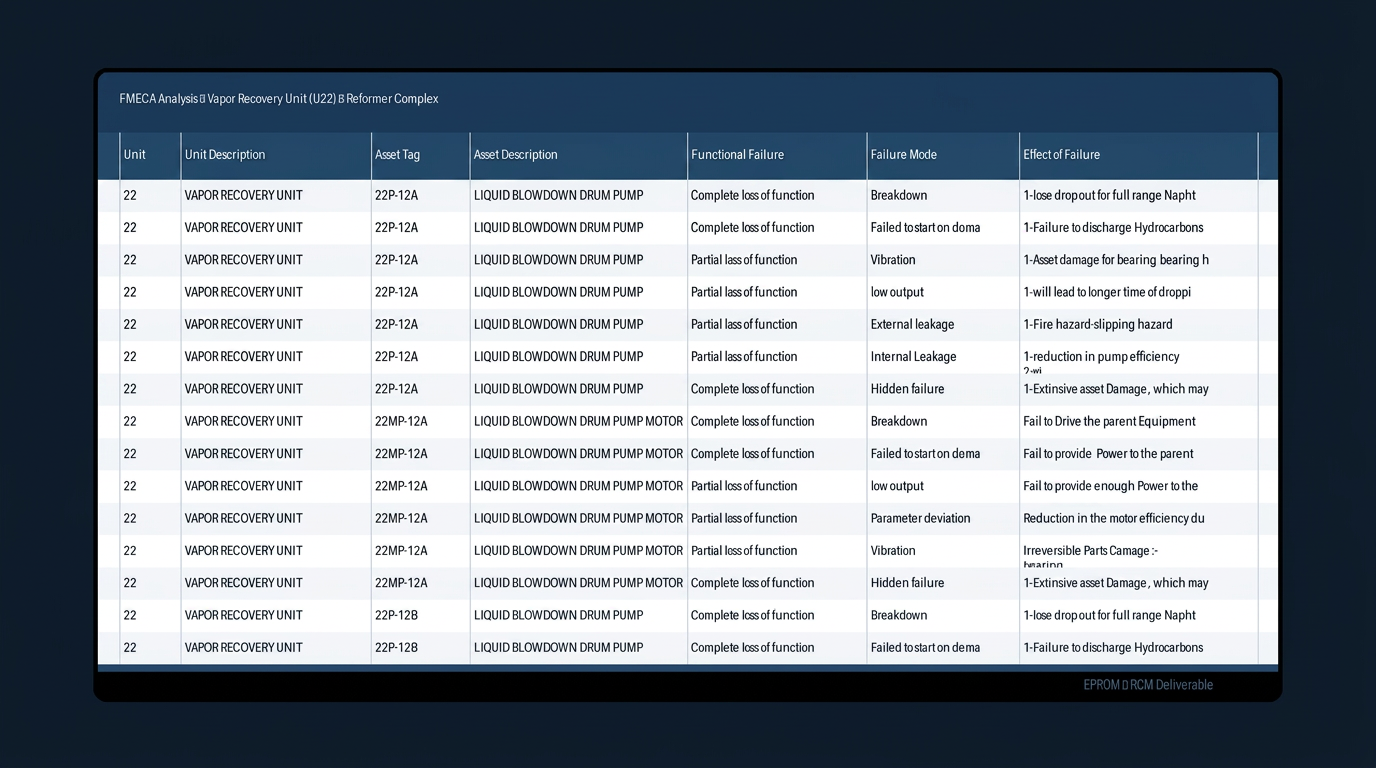Sort by the Effect of Failure column header

click(1062, 155)
